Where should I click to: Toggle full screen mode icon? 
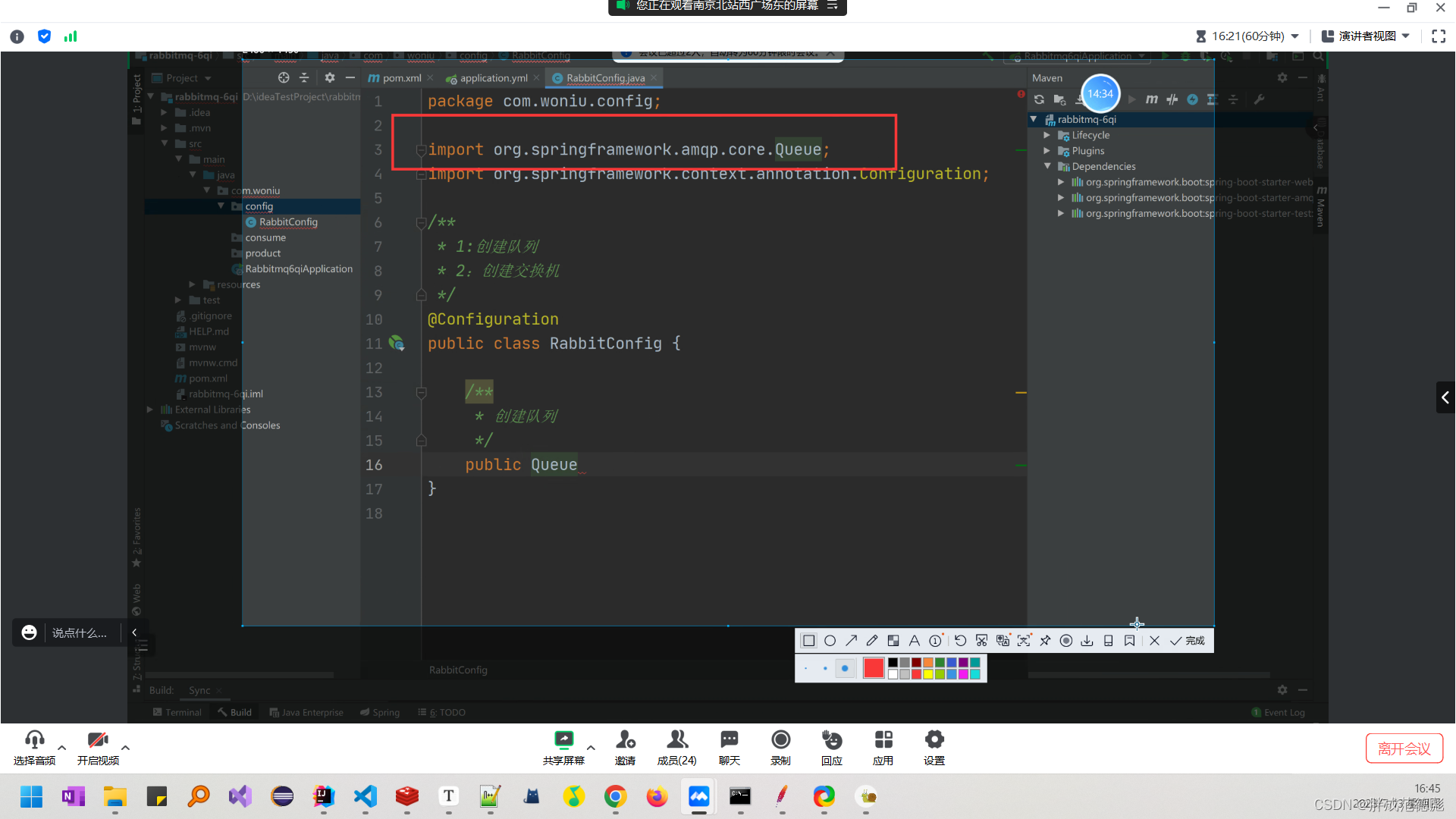[x=1439, y=36]
